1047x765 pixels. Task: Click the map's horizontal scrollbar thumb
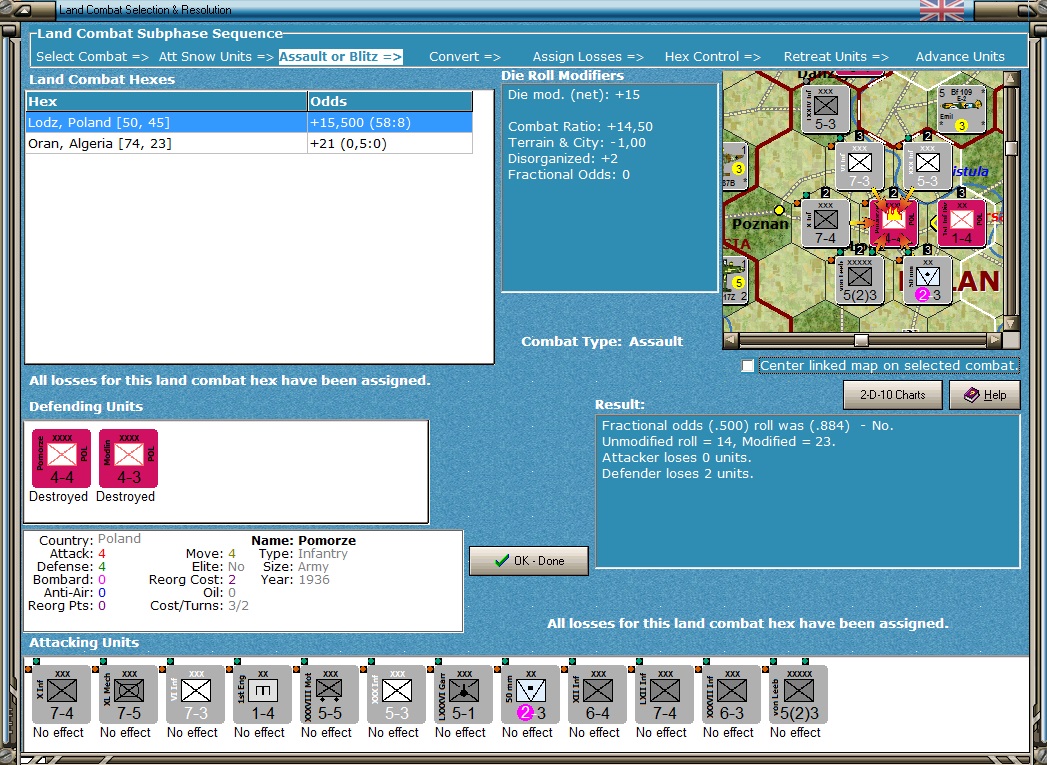[861, 340]
